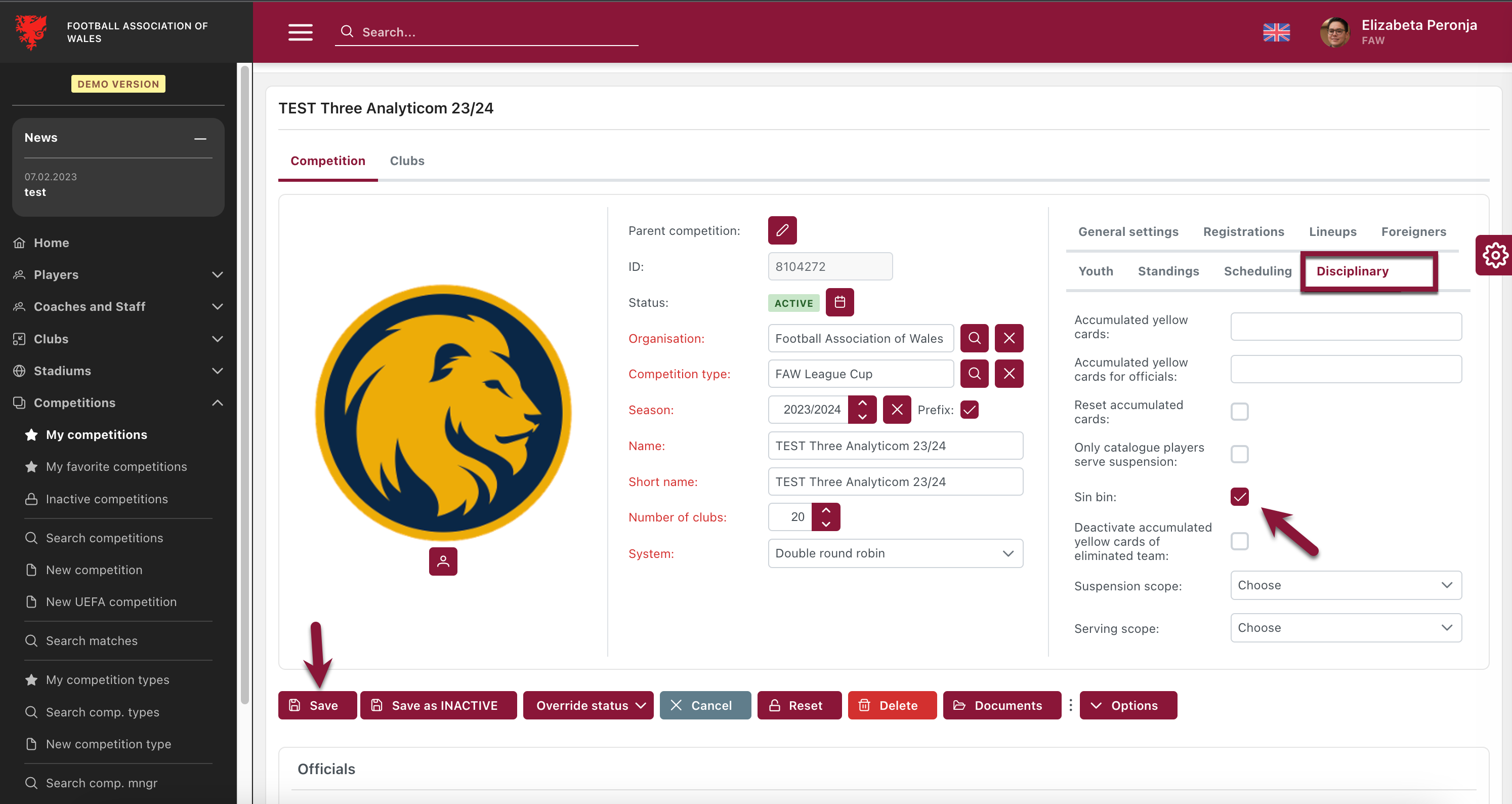Open the status calendar icon
Screen dimensions: 1512x804
(x=839, y=302)
